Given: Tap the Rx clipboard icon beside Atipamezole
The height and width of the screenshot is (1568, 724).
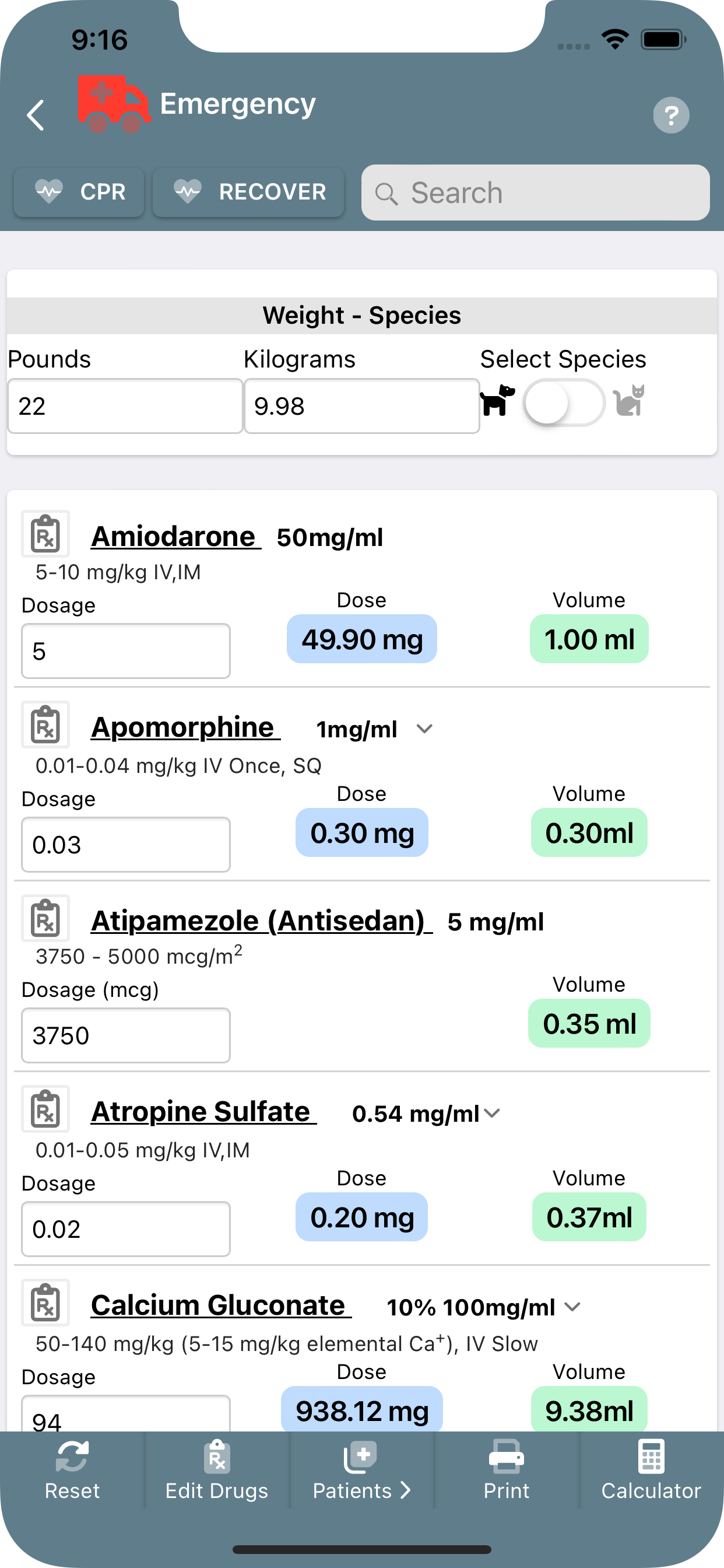Looking at the screenshot, I should [45, 919].
